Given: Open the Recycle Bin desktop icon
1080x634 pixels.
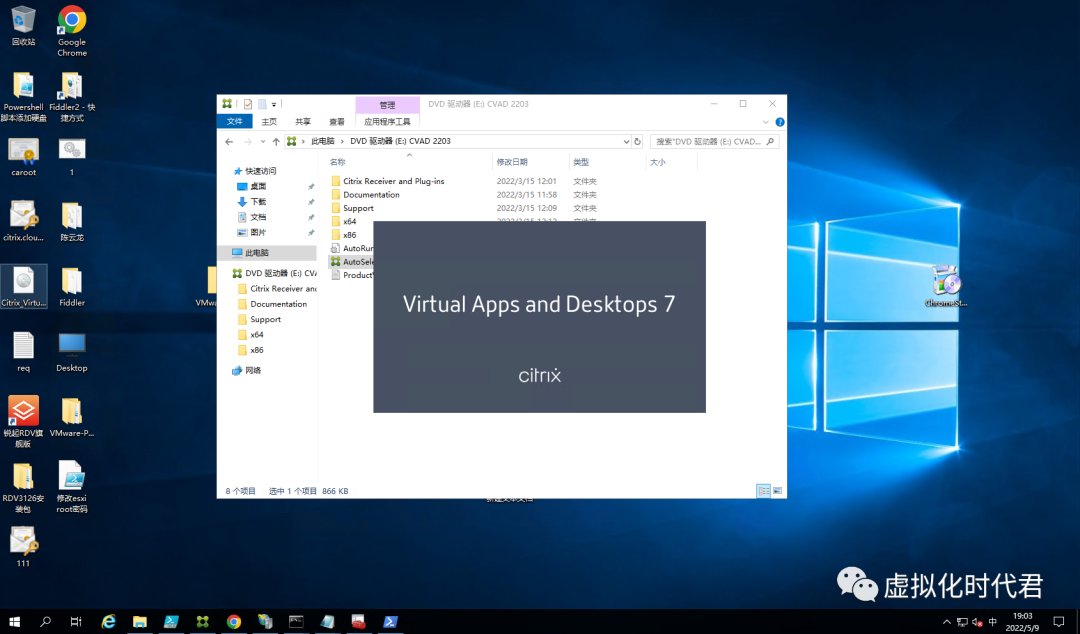Looking at the screenshot, I should coord(23,26).
